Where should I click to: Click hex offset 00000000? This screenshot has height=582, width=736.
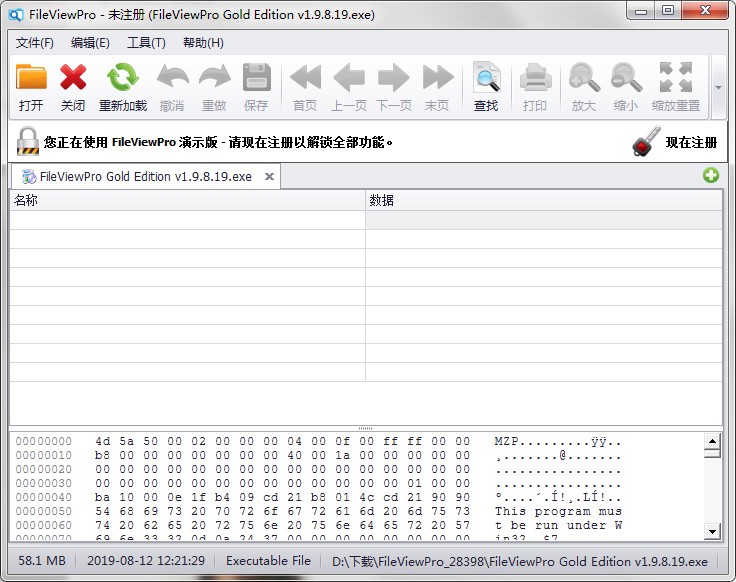[x=44, y=441]
